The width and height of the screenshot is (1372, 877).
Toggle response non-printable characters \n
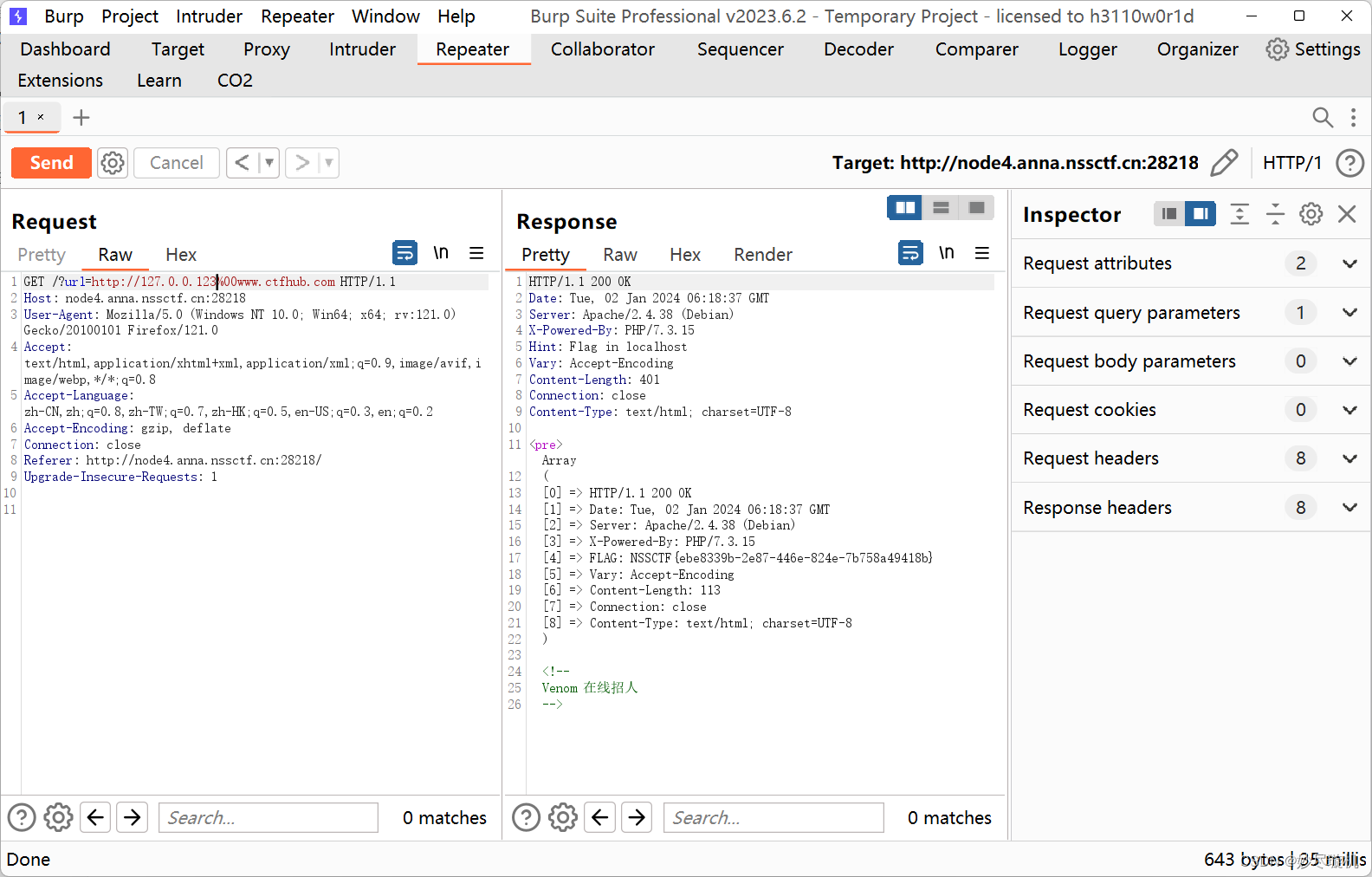tap(947, 253)
